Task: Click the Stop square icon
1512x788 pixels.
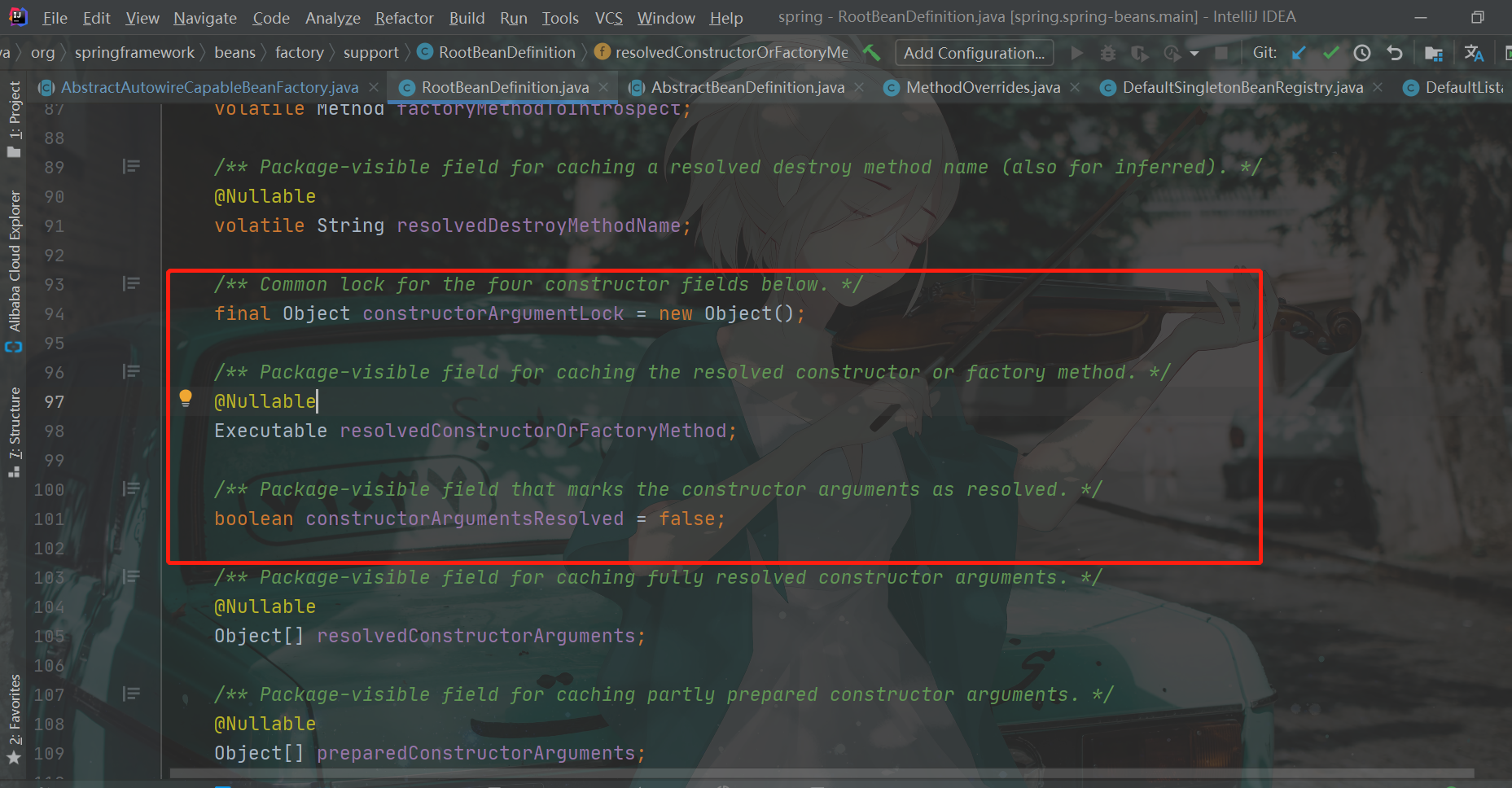Action: [x=1221, y=53]
